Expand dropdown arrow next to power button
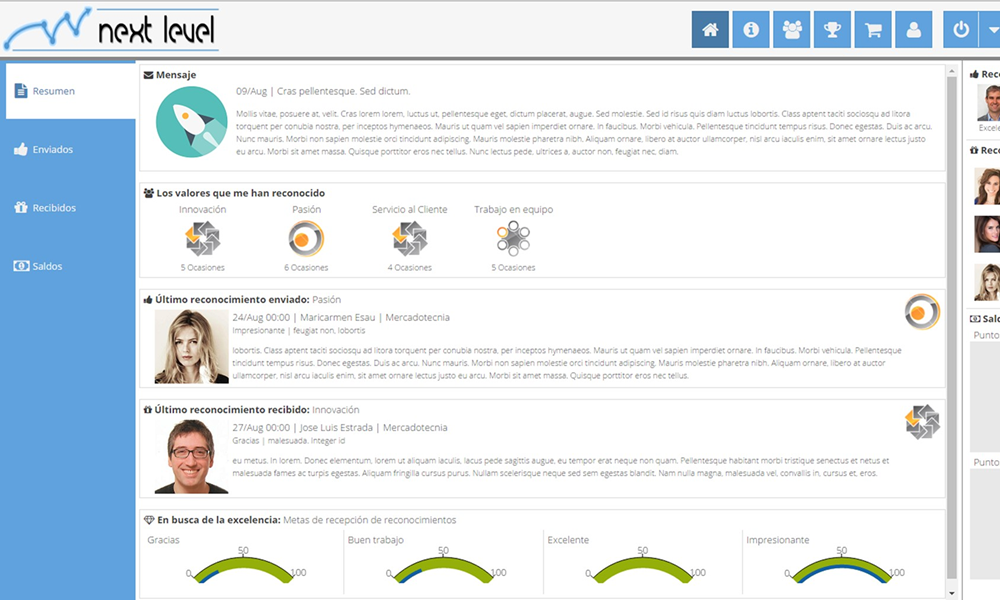 point(992,30)
